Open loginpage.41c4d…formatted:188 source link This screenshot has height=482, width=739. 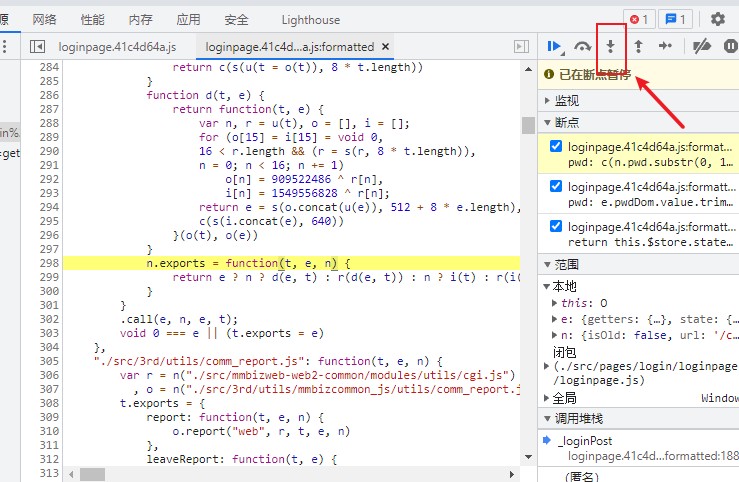pyautogui.click(x=653, y=456)
